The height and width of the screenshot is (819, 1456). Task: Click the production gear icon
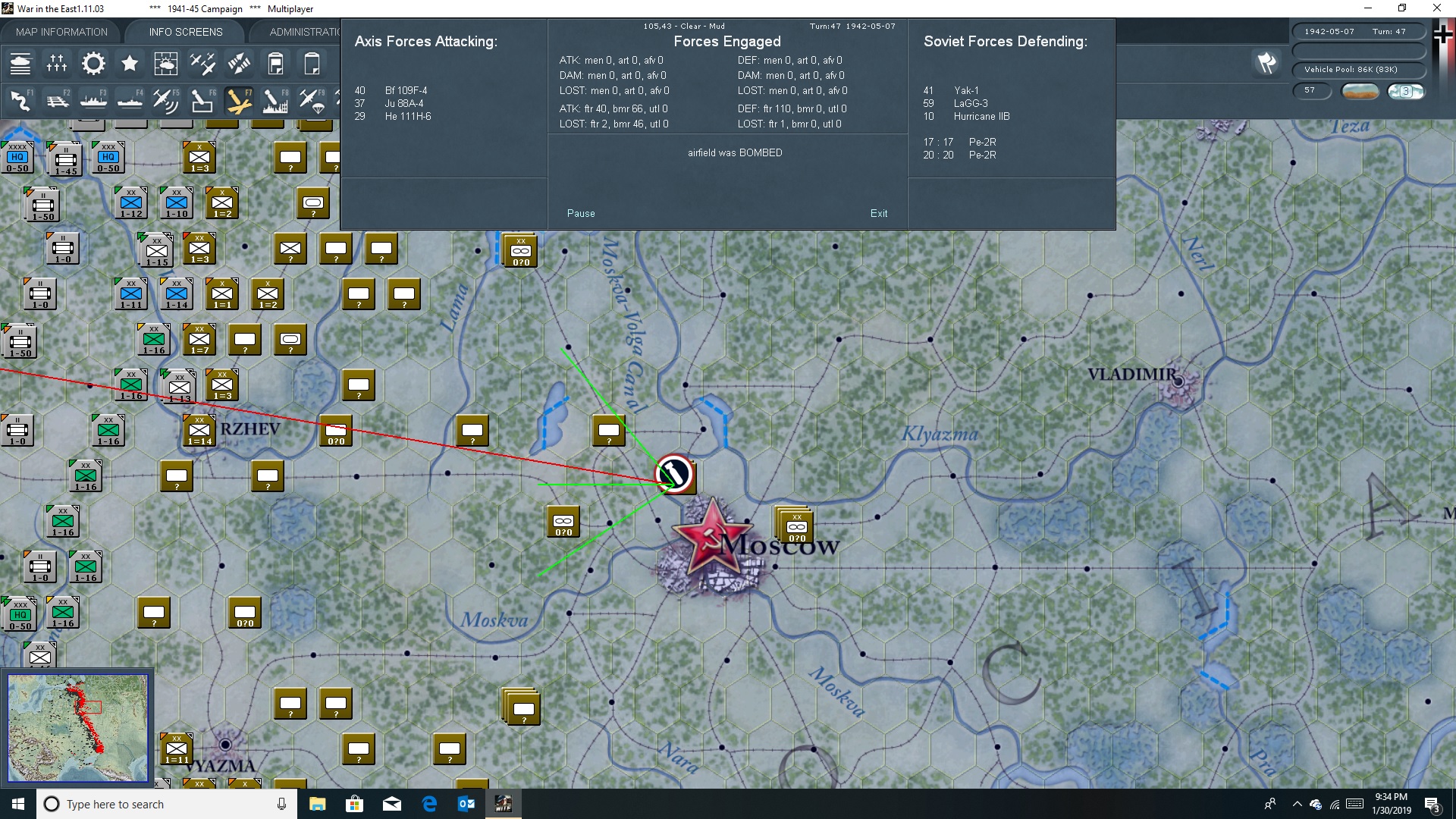pos(93,64)
